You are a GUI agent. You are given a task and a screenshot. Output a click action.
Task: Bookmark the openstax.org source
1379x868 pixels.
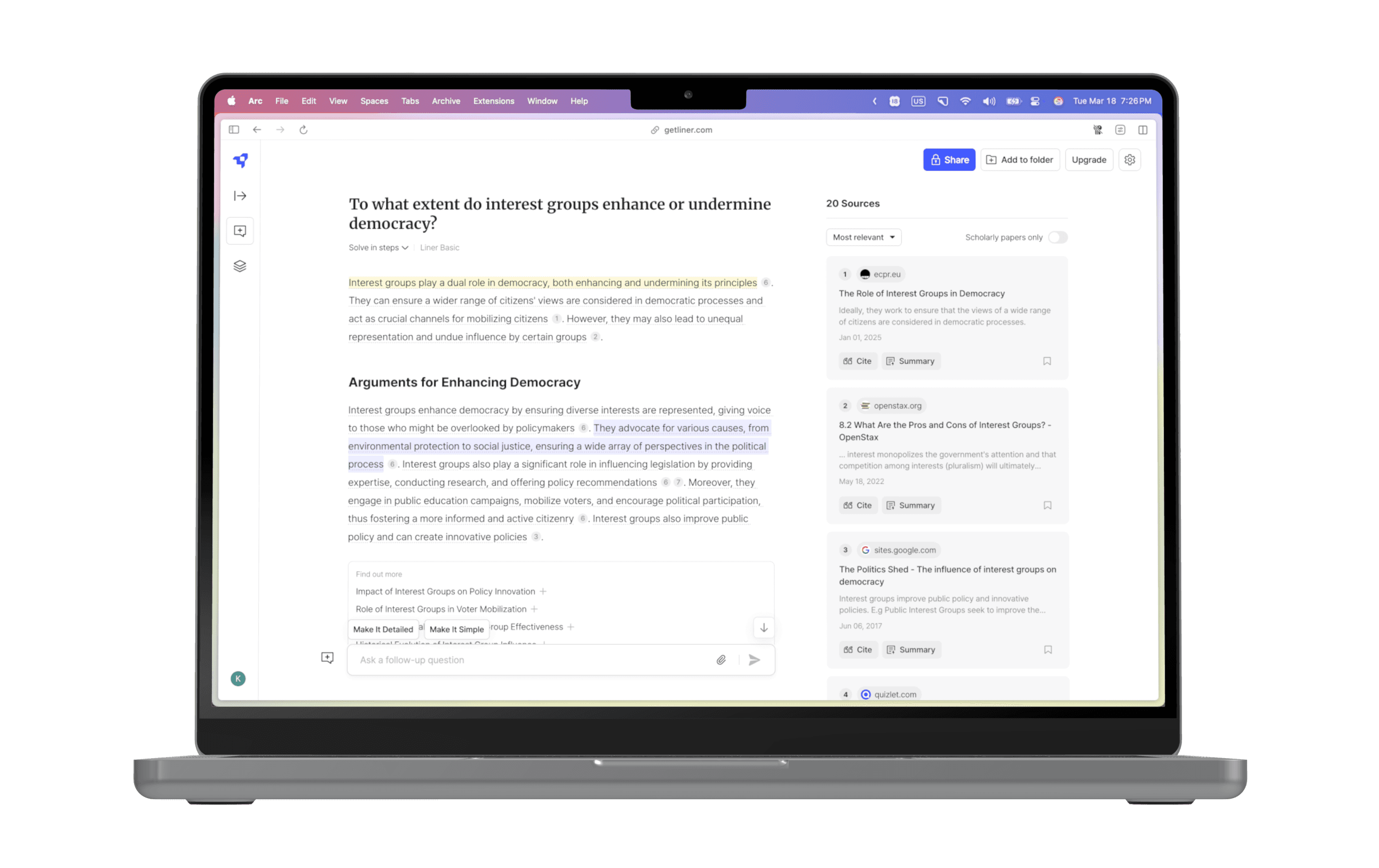pyautogui.click(x=1047, y=505)
